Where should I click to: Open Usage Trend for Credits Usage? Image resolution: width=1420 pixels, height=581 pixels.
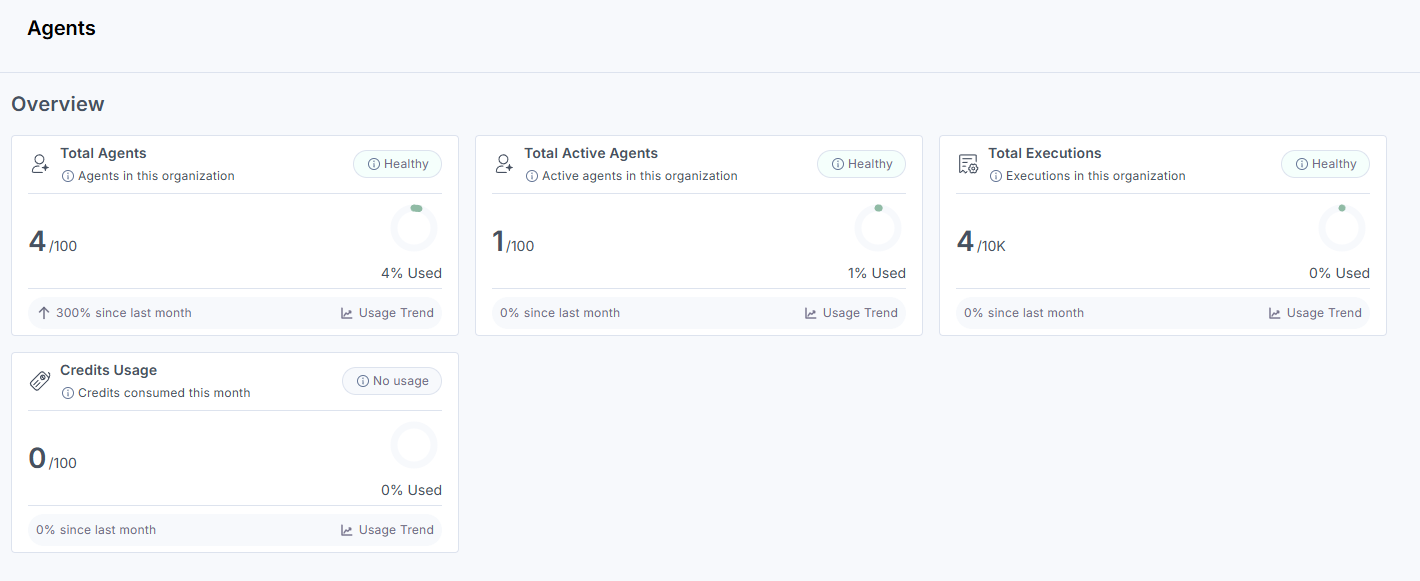pyautogui.click(x=387, y=530)
